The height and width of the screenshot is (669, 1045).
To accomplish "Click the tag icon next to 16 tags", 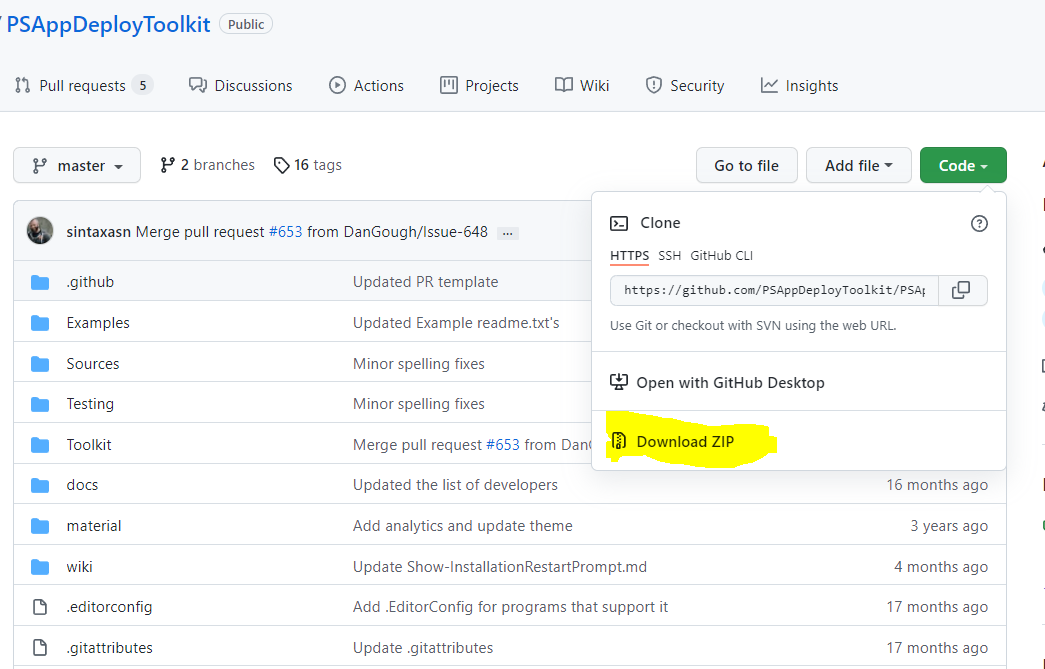I will (x=281, y=164).
